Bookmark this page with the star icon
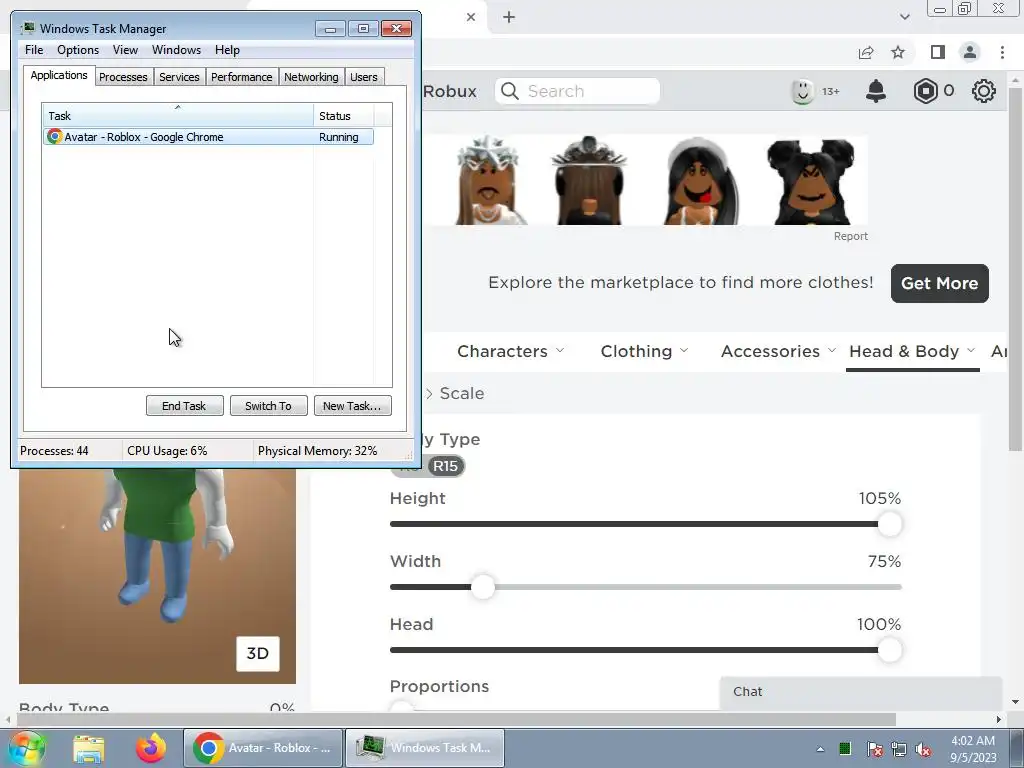The image size is (1024, 768). point(898,52)
